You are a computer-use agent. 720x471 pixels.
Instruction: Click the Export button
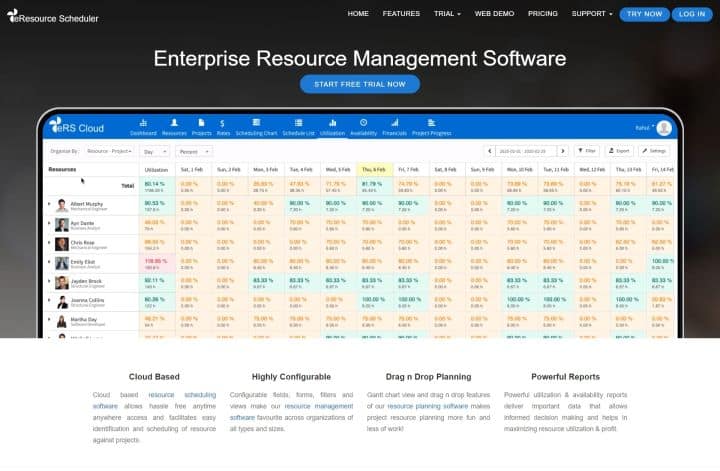tap(619, 151)
